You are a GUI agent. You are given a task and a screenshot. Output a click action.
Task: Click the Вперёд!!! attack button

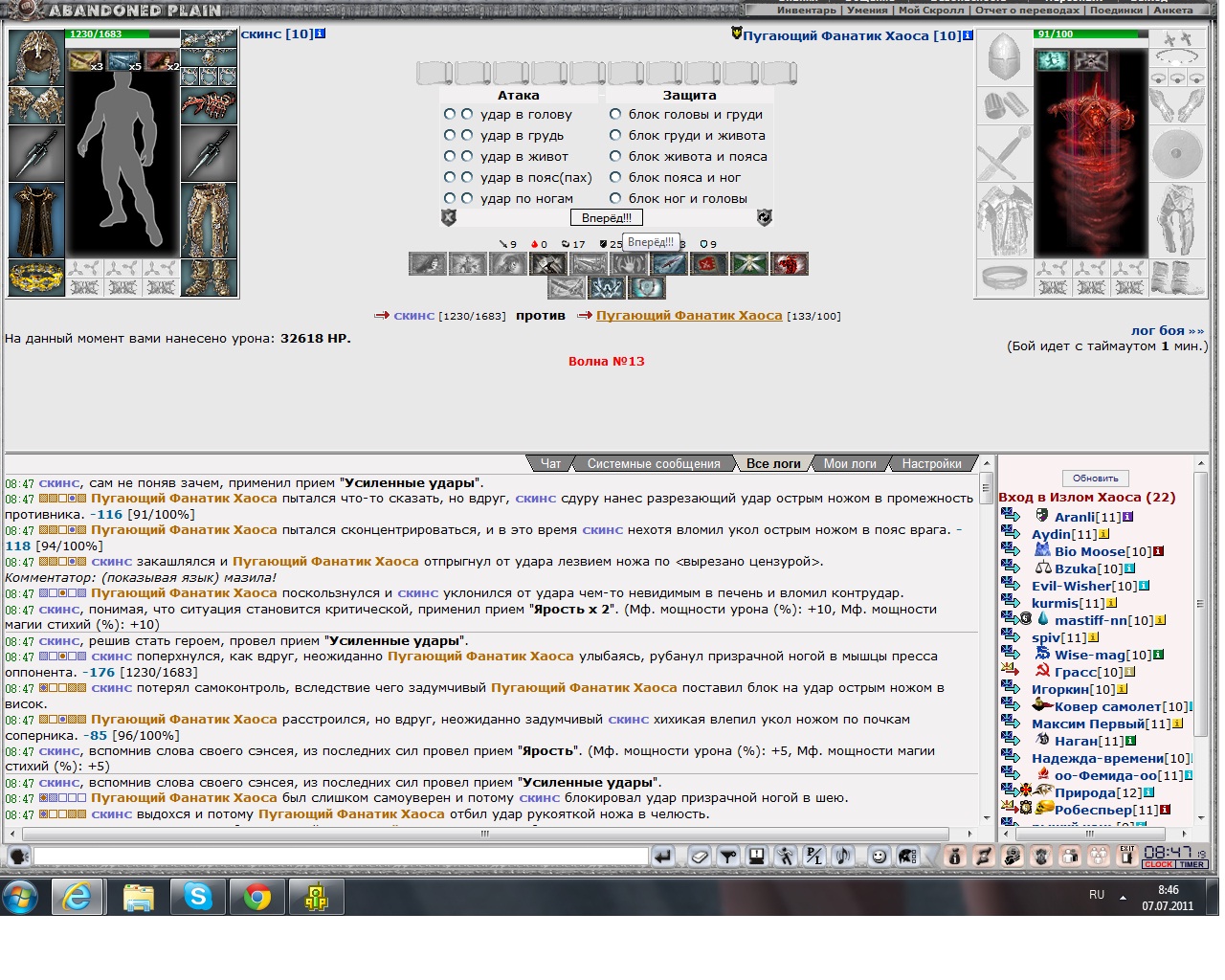tap(607, 218)
